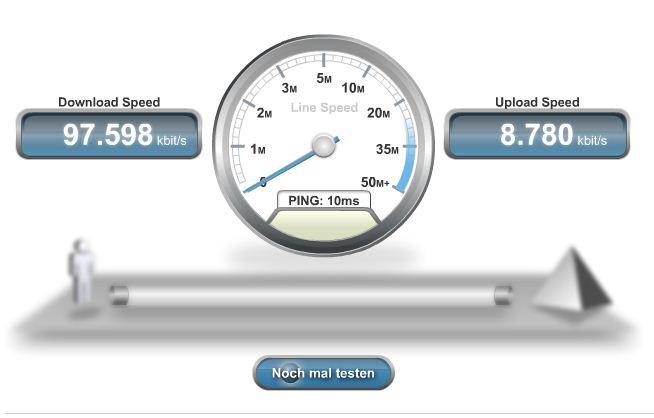Click the Noch mal testen button

tap(323, 373)
